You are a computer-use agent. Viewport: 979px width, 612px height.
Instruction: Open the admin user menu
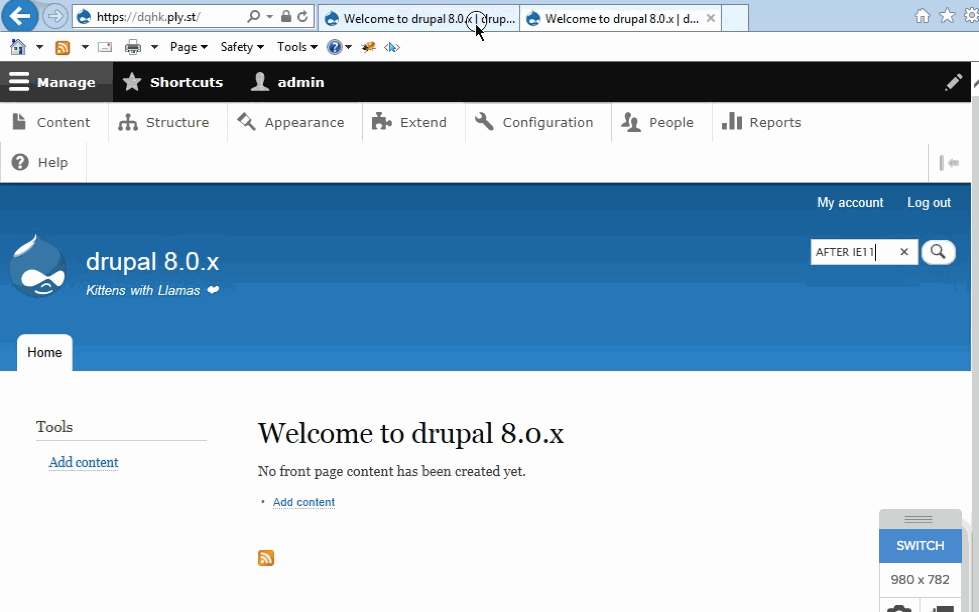(x=288, y=82)
